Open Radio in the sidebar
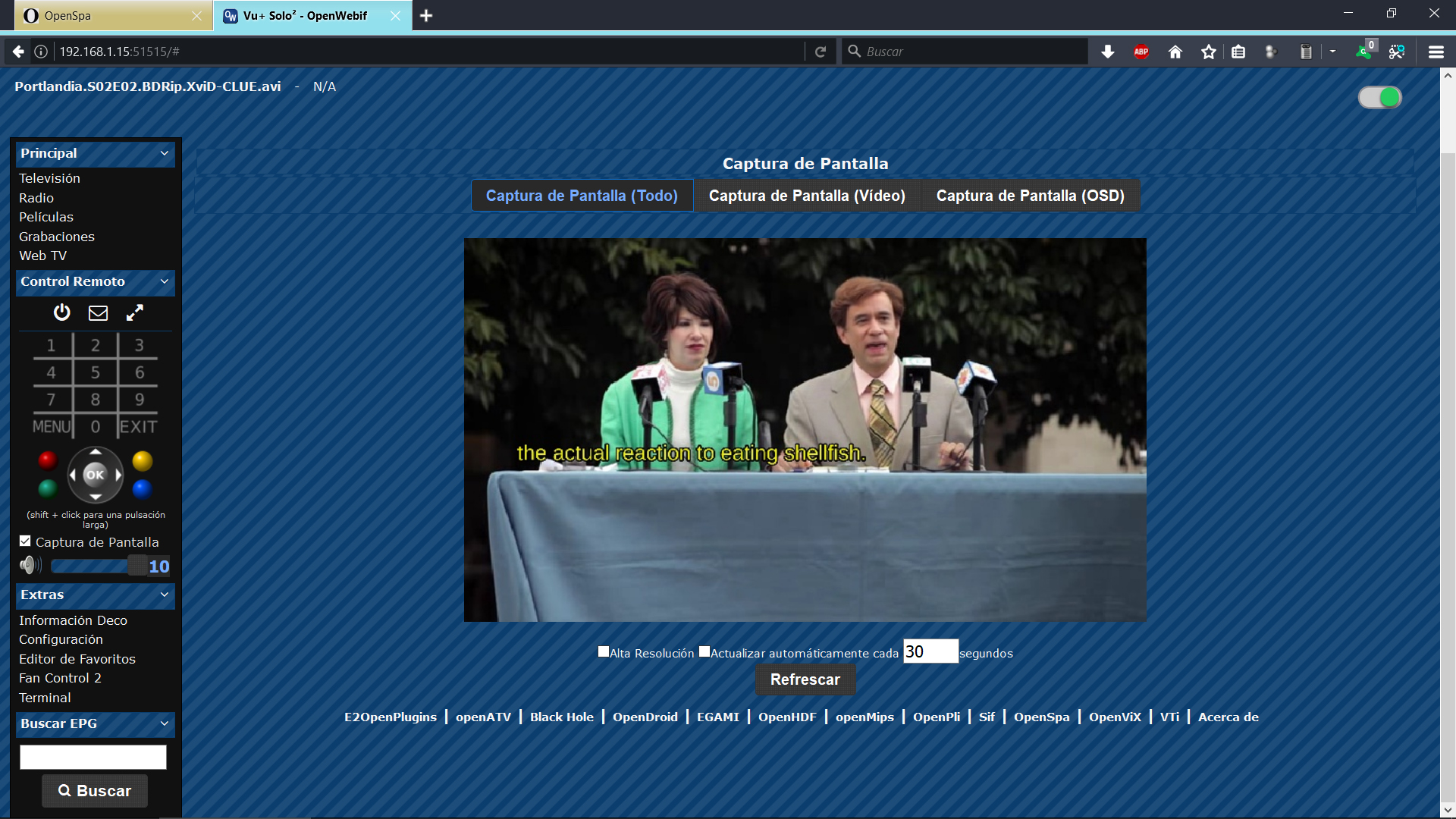 click(x=36, y=198)
